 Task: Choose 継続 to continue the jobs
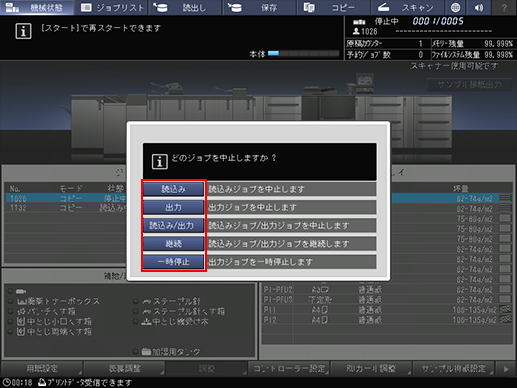(173, 244)
